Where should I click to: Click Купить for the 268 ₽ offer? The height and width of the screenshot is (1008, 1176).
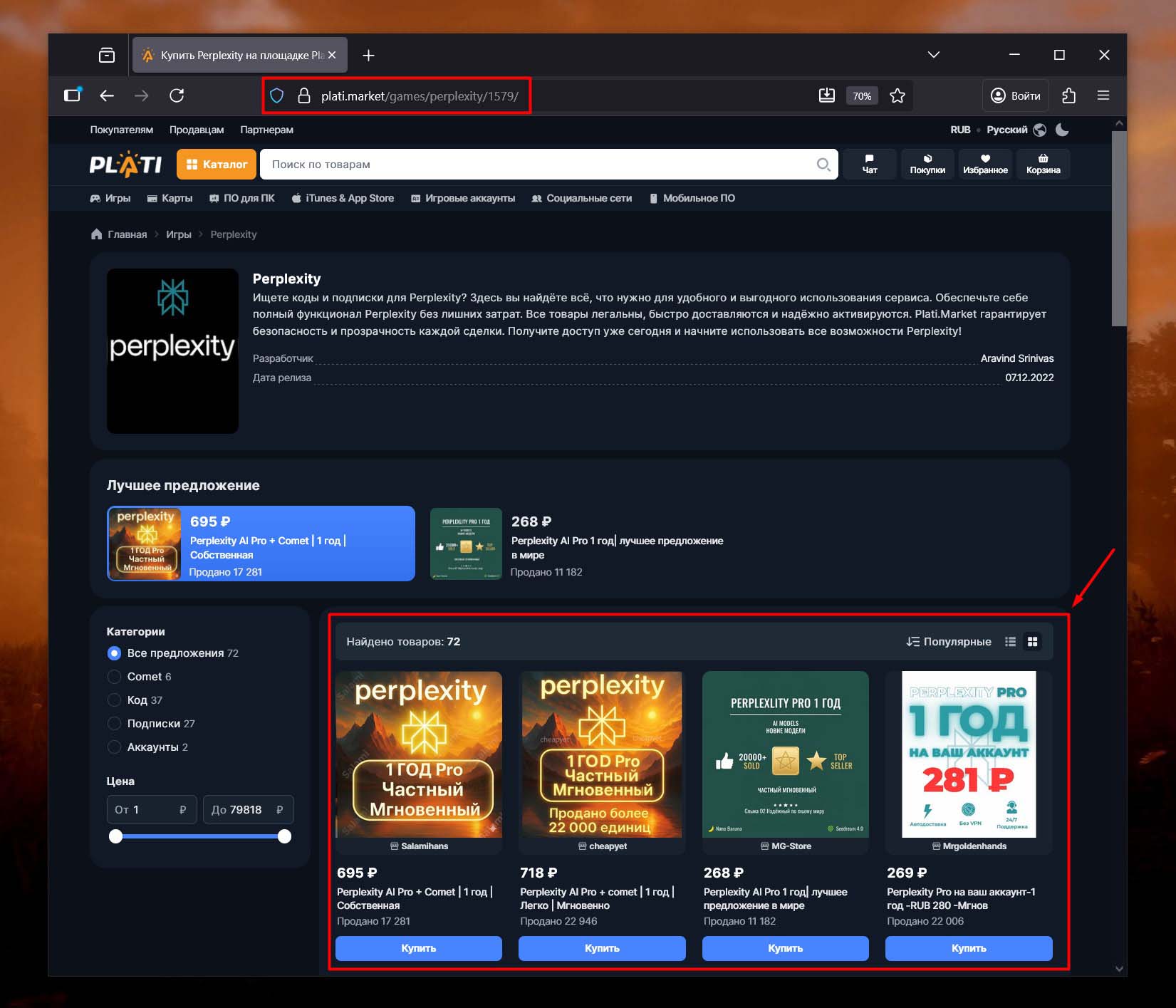pyautogui.click(x=785, y=948)
